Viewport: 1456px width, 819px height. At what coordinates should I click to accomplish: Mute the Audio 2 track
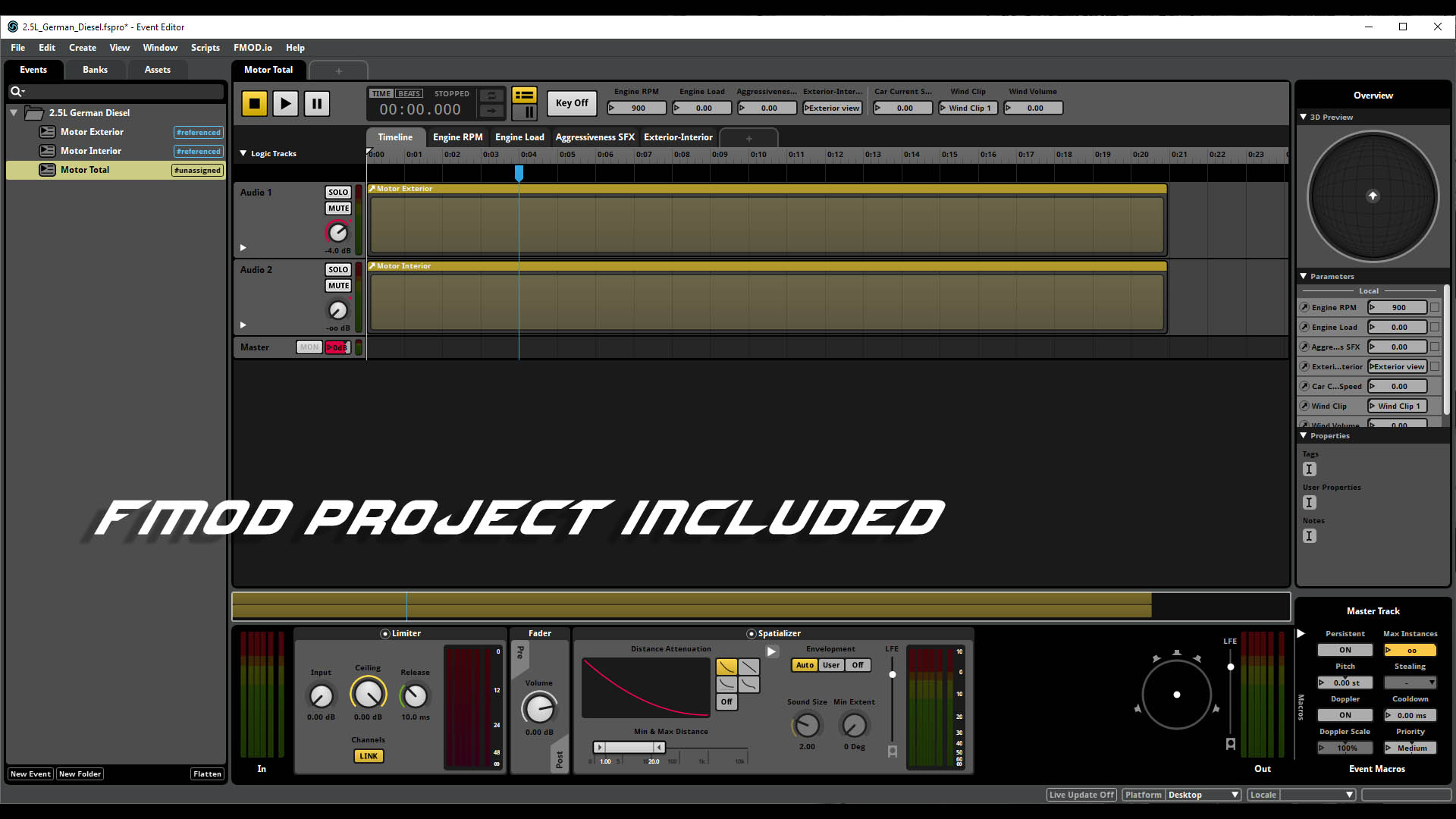[337, 286]
